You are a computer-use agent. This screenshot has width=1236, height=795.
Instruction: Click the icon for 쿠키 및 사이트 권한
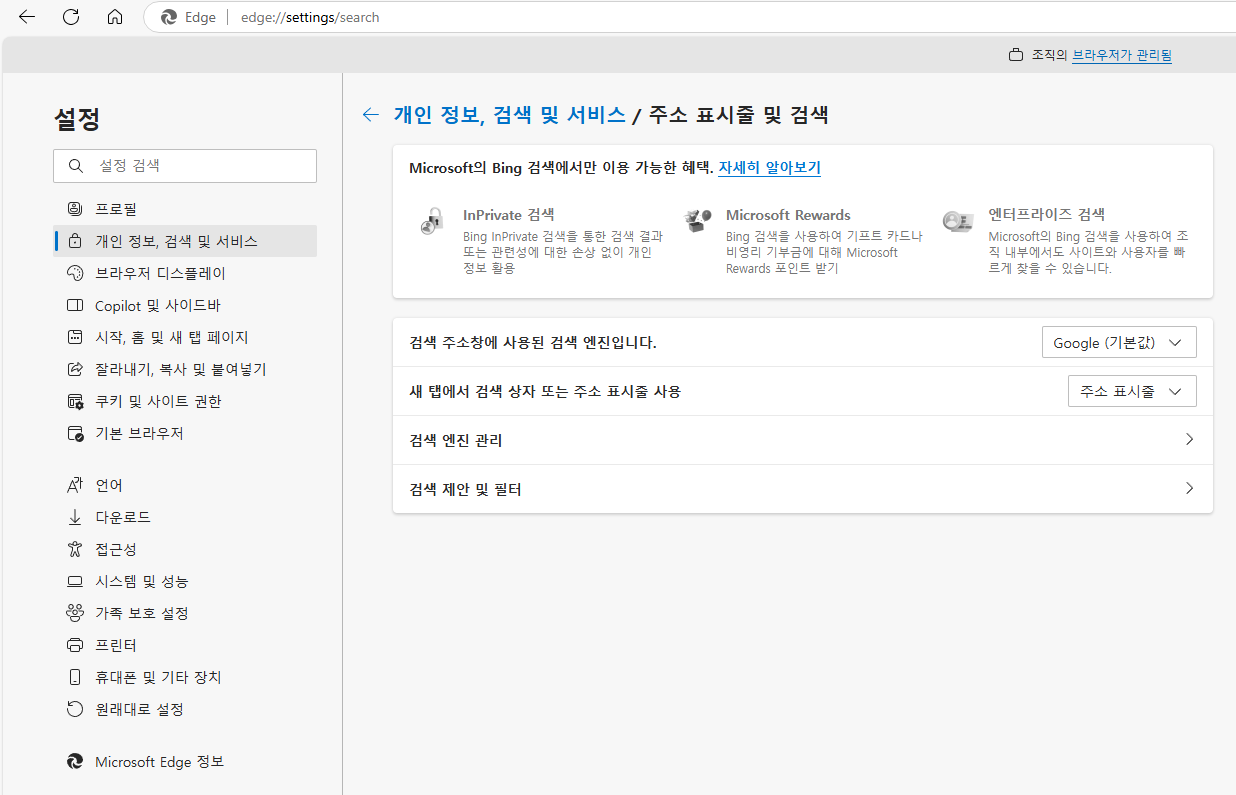pyautogui.click(x=75, y=401)
